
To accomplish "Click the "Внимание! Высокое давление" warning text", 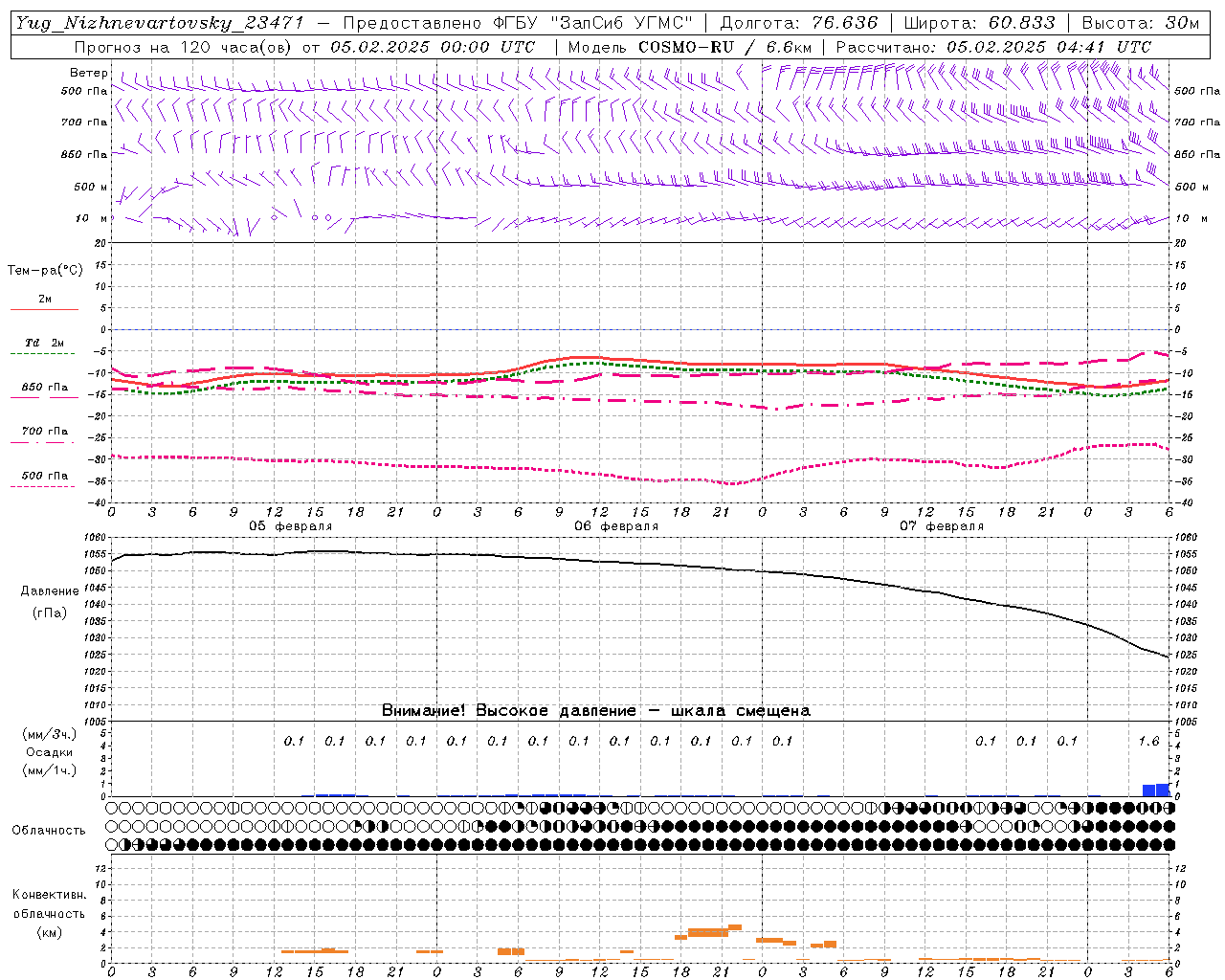I will [508, 711].
